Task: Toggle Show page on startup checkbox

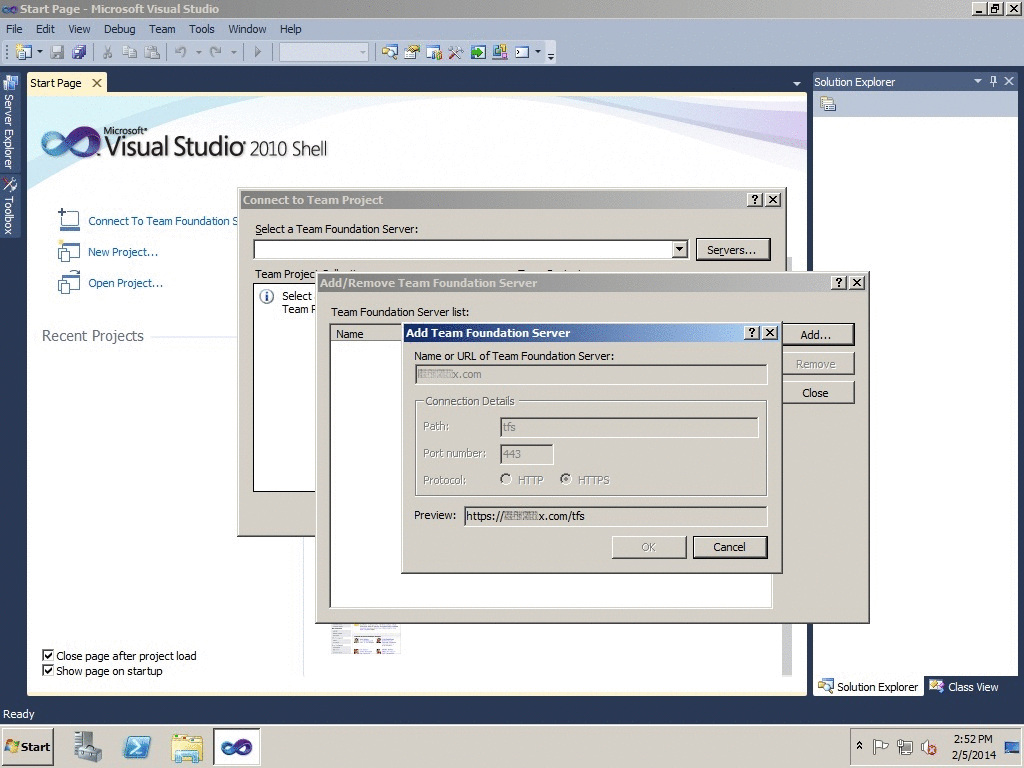Action: click(x=48, y=670)
